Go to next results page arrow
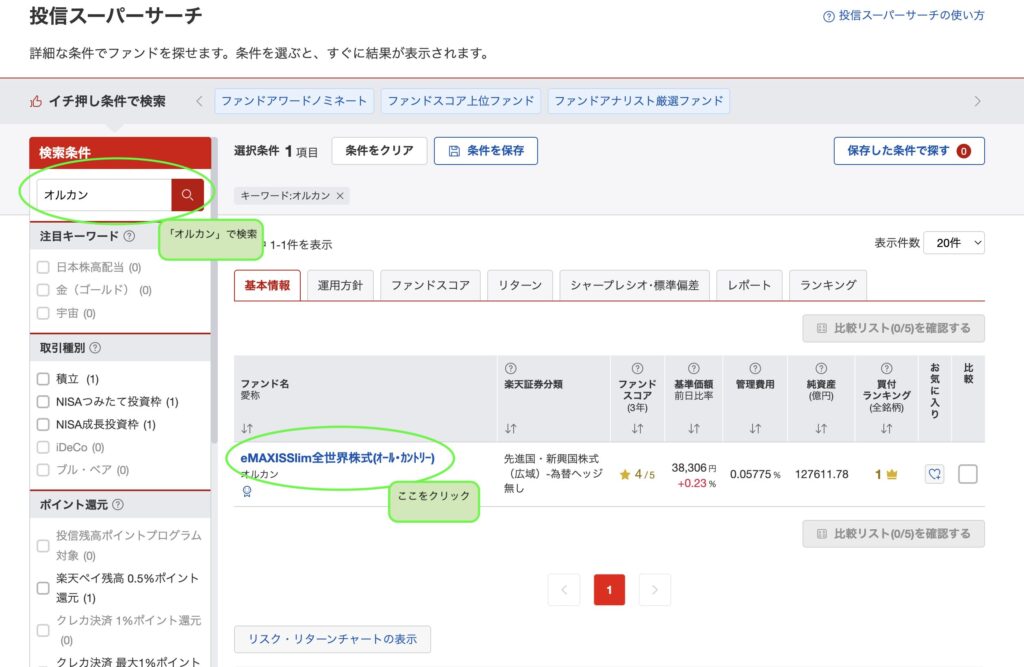Screen dimensions: 1024x667 (654, 590)
